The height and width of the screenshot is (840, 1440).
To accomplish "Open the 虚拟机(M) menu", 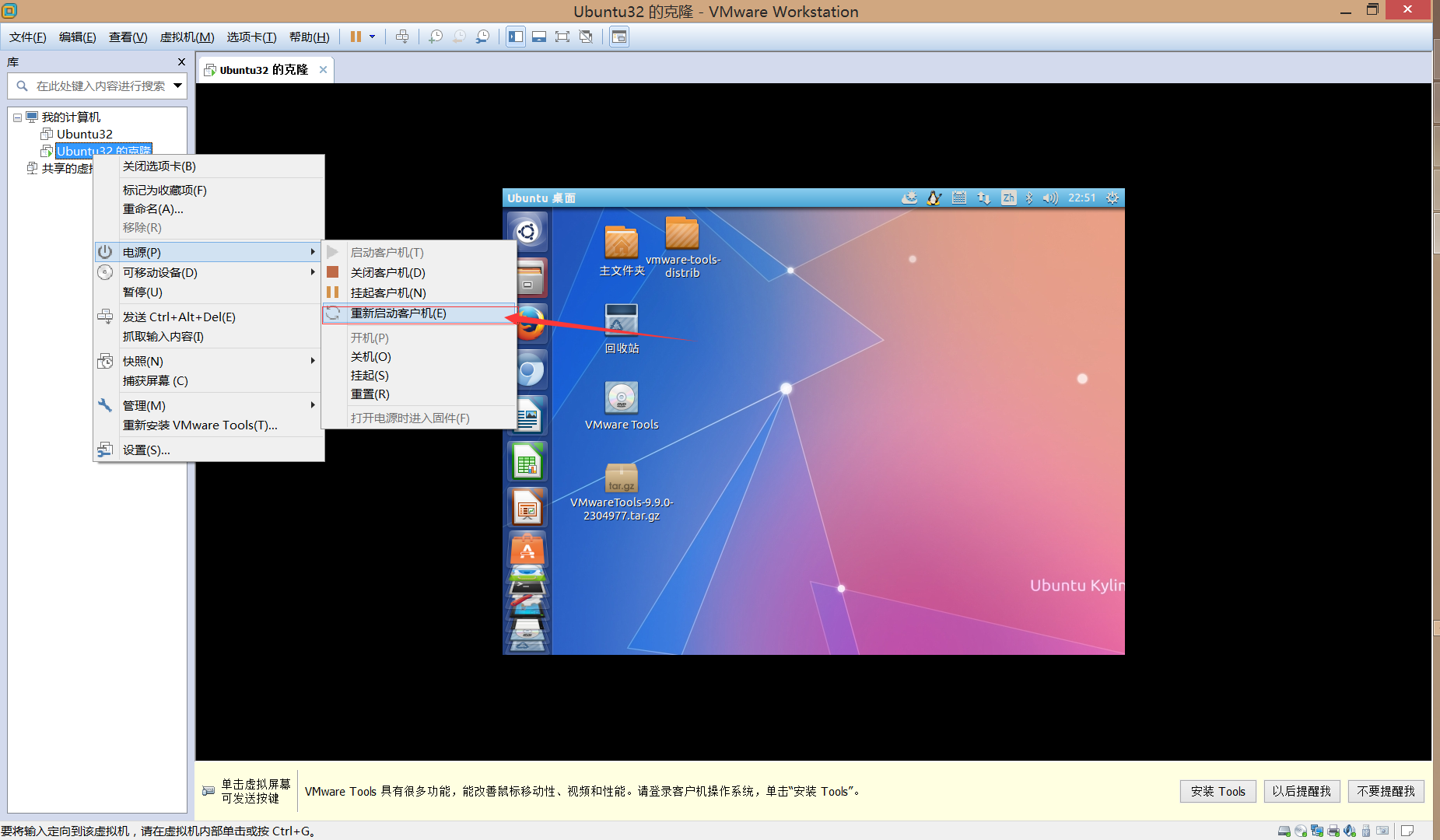I will [187, 37].
